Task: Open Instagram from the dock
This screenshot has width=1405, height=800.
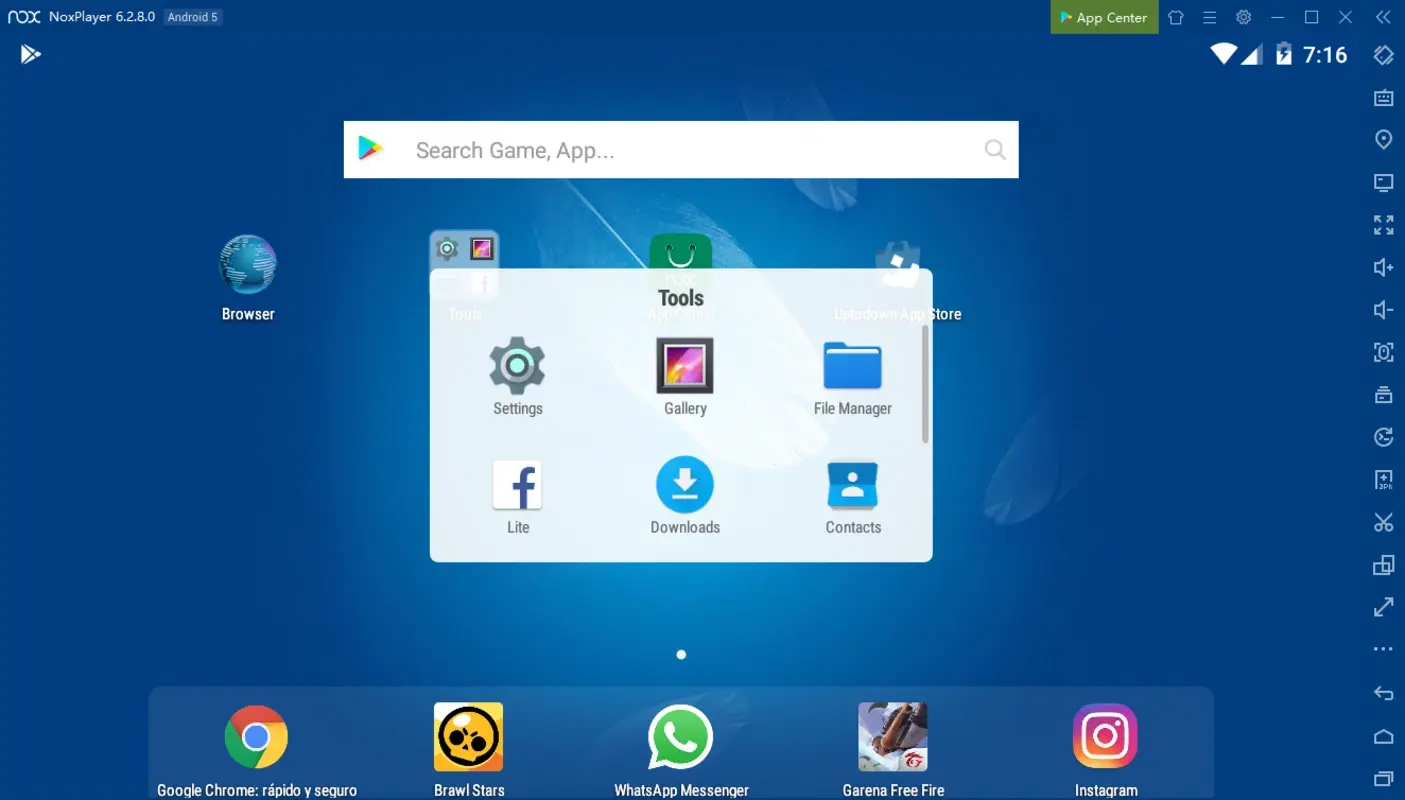Action: pyautogui.click(x=1105, y=737)
